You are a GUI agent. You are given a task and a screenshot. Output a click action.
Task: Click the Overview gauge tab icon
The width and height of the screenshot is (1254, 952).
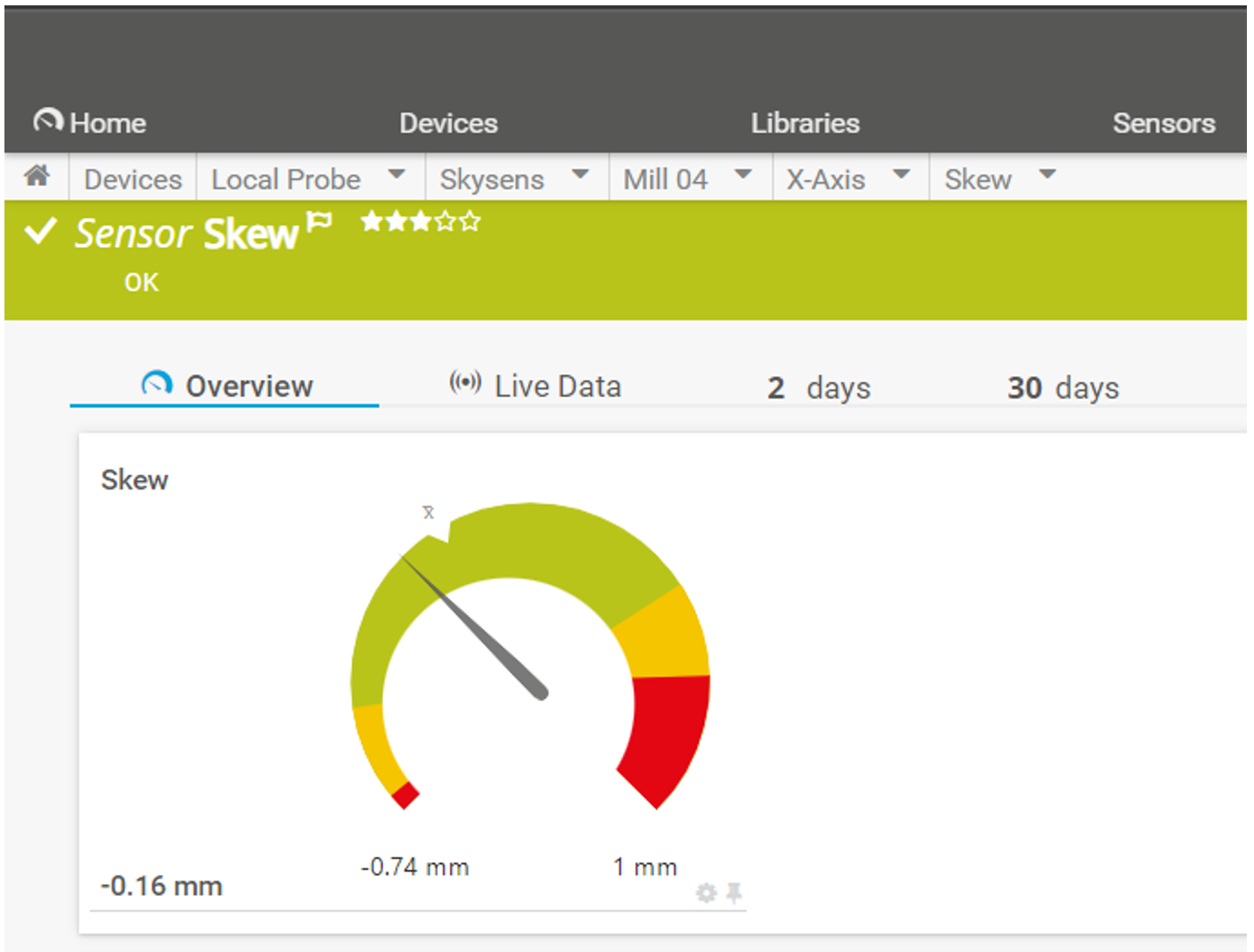[157, 385]
